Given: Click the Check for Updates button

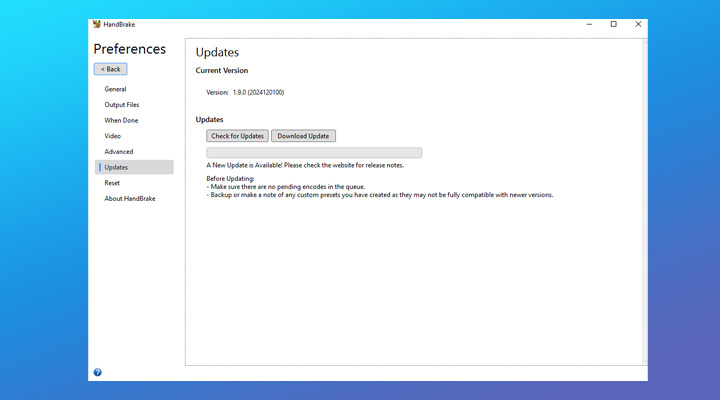Looking at the screenshot, I should coord(237,136).
